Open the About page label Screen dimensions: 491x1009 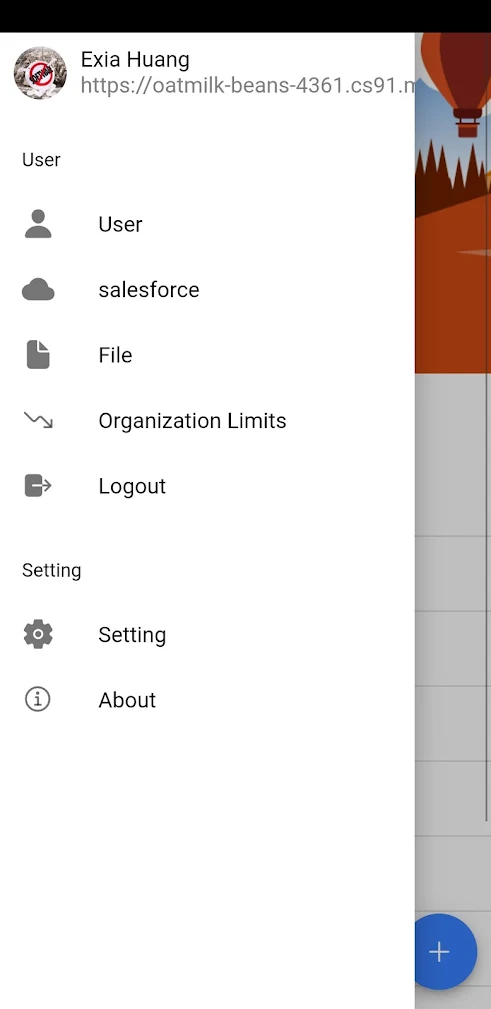pyautogui.click(x=127, y=700)
